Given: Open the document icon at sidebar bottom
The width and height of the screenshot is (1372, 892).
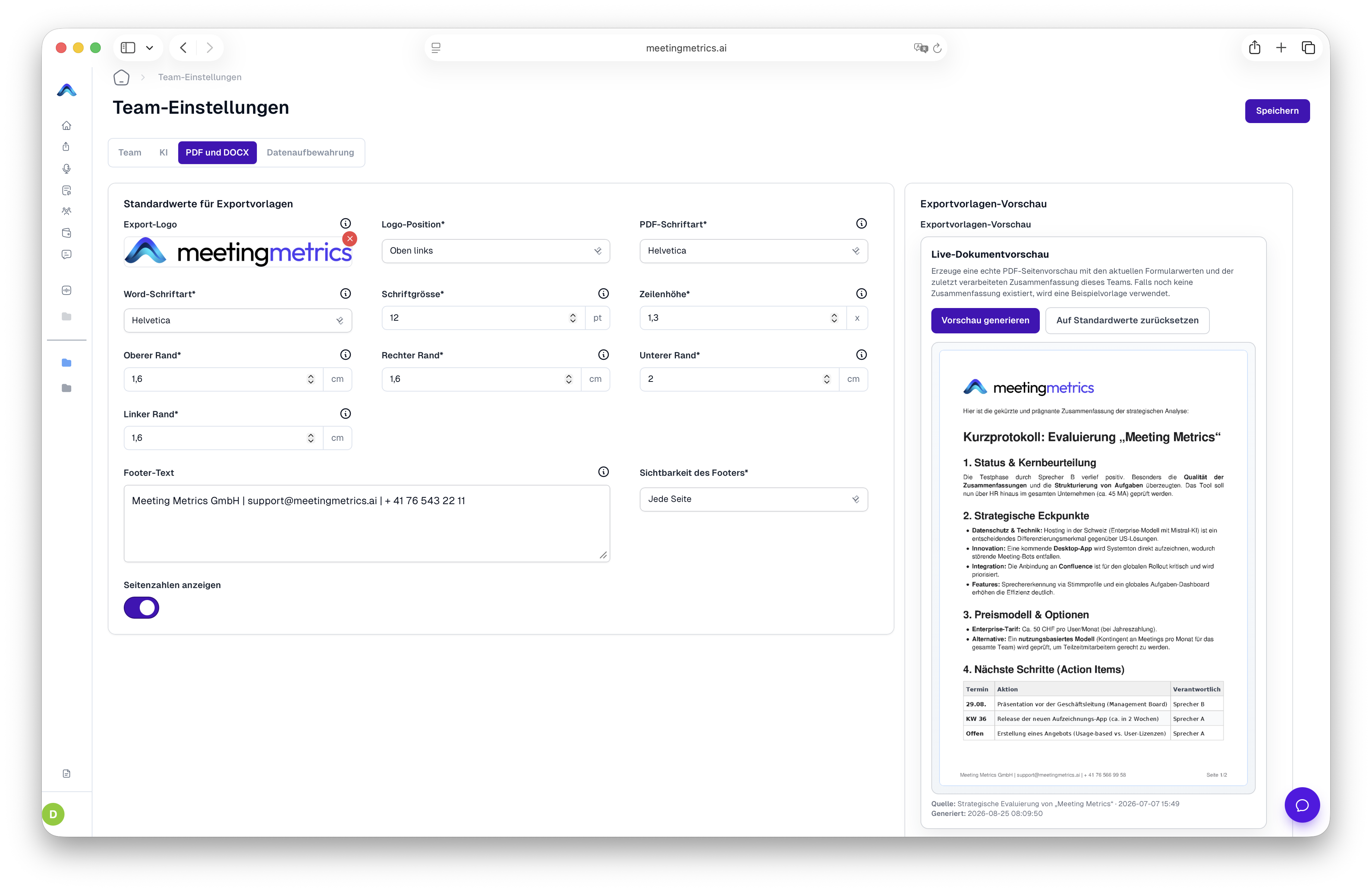Looking at the screenshot, I should 67,773.
